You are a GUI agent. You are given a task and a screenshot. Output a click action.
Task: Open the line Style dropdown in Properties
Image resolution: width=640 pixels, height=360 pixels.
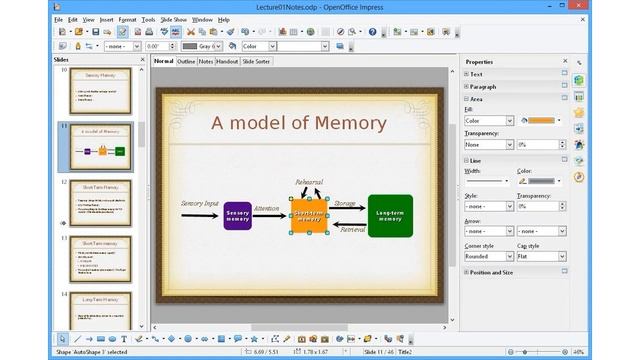coord(489,207)
